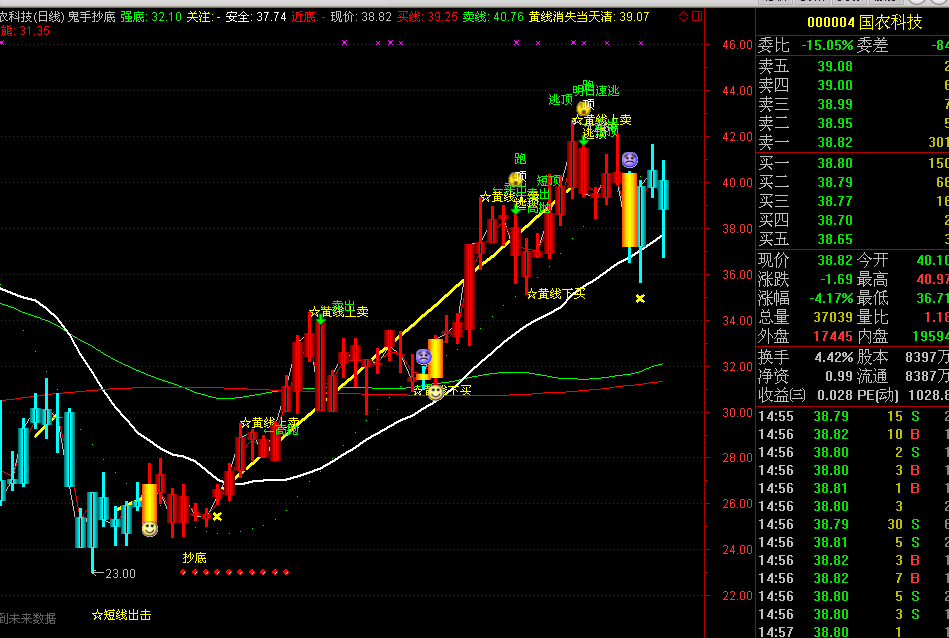The image size is (949, 638).
Task: Click the sad face atop the rightmost yellow candle
Action: pos(630,159)
